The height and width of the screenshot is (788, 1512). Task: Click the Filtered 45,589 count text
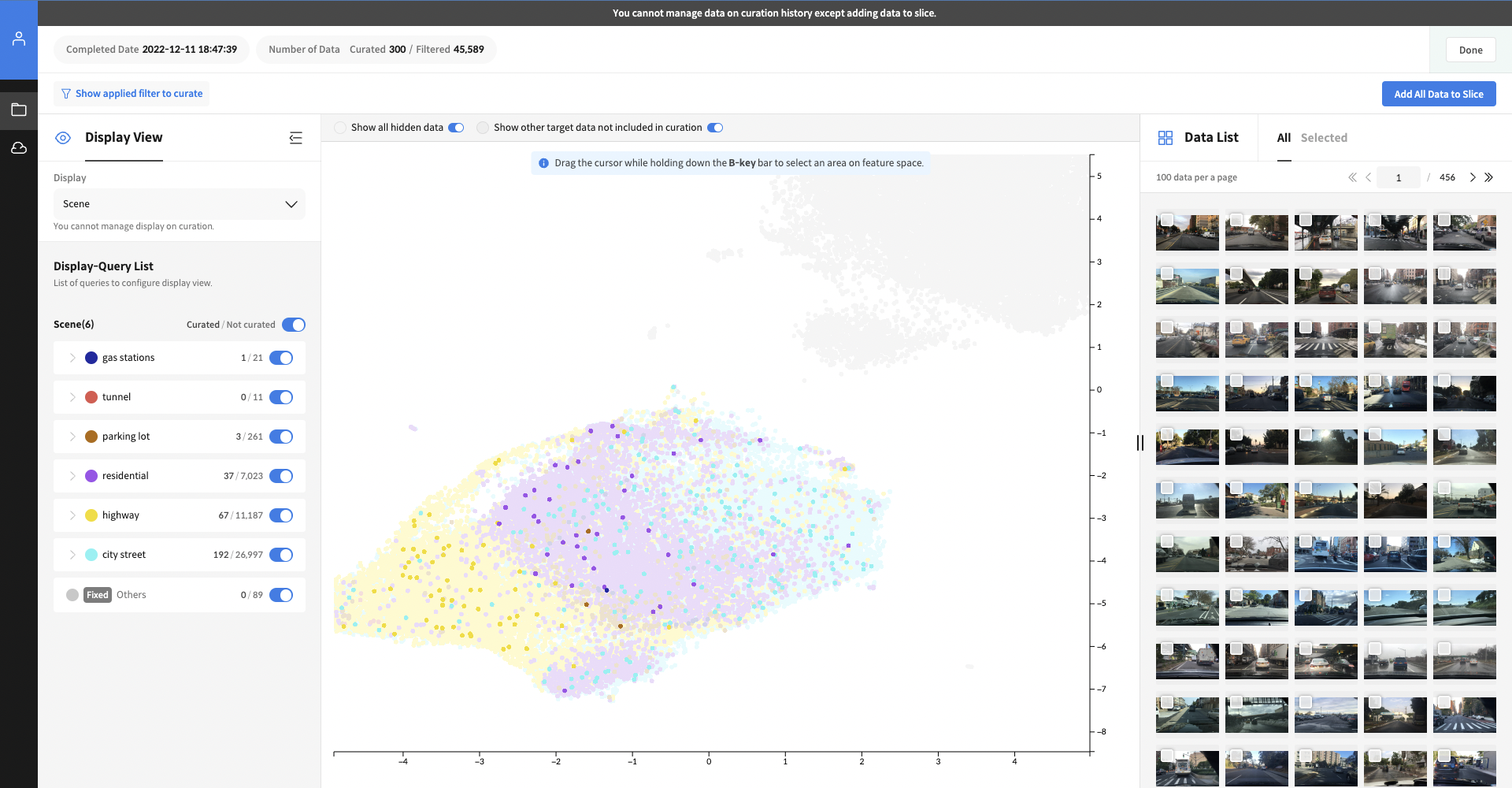(x=450, y=49)
